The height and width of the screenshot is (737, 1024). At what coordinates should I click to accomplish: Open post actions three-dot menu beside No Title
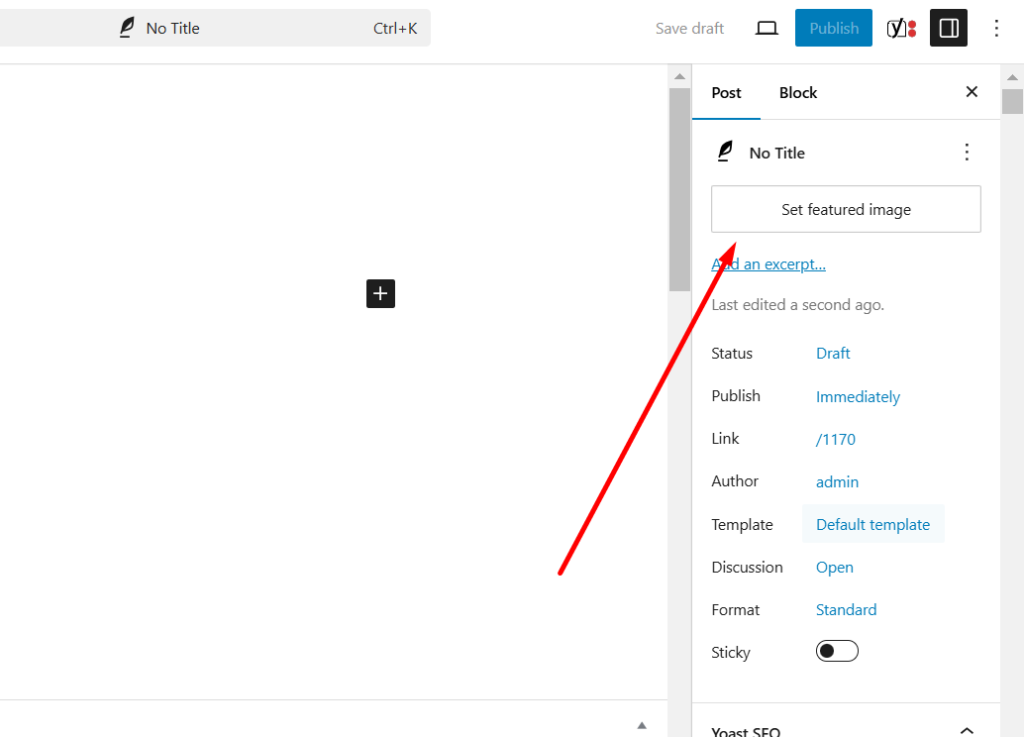[x=966, y=152]
